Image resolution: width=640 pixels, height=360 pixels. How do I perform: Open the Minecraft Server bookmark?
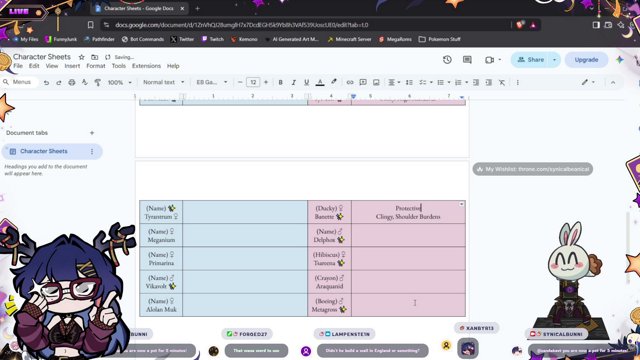(349, 39)
